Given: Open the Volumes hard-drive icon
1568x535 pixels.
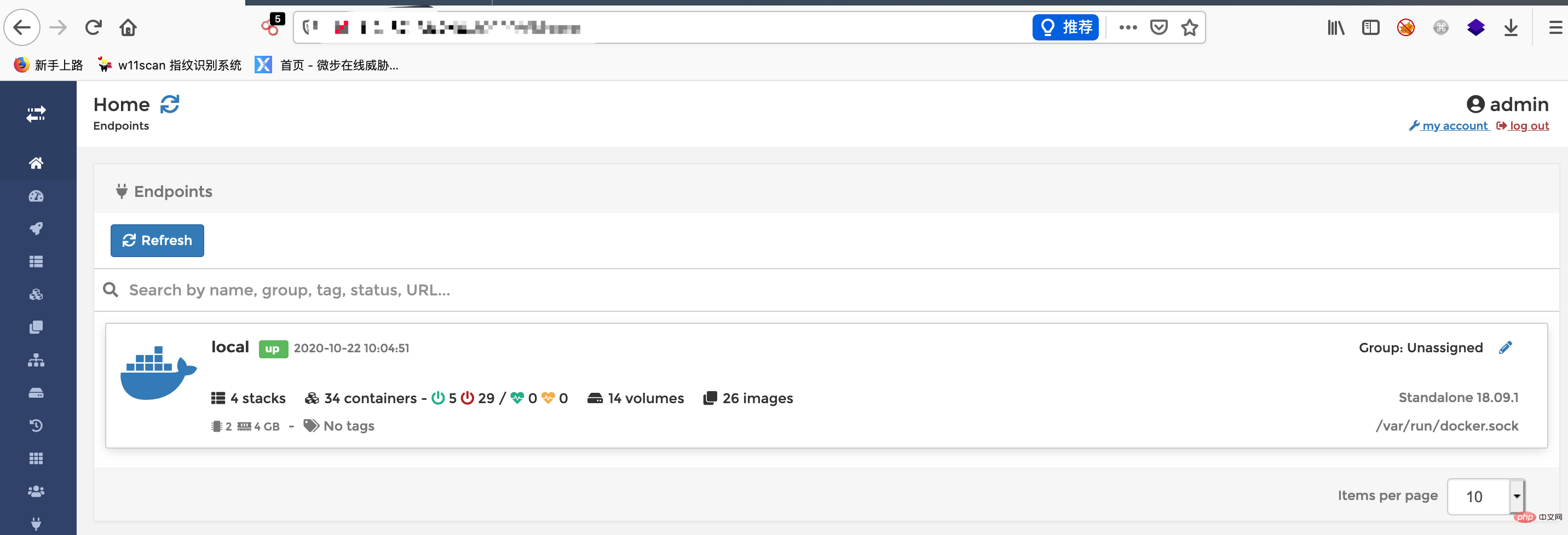Looking at the screenshot, I should pyautogui.click(x=37, y=392).
